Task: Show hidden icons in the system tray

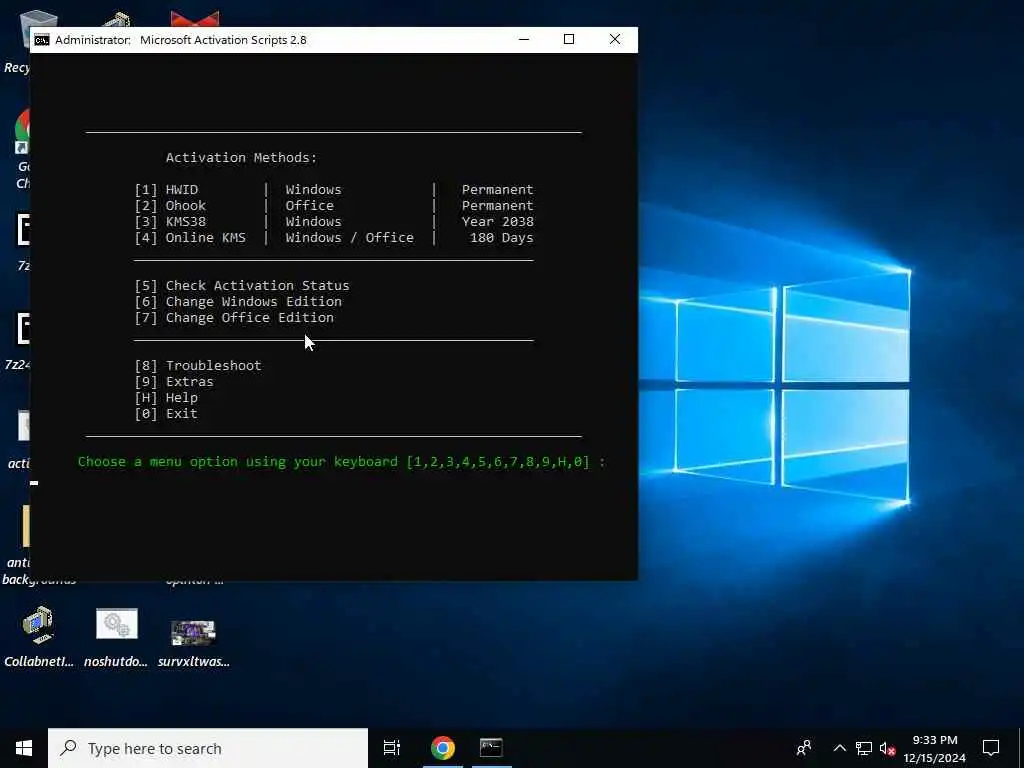Action: [840, 748]
